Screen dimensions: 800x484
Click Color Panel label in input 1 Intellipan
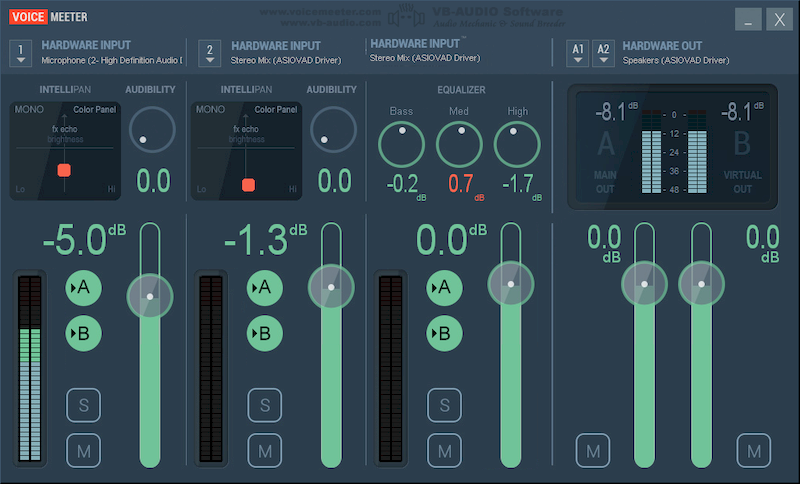(94, 109)
